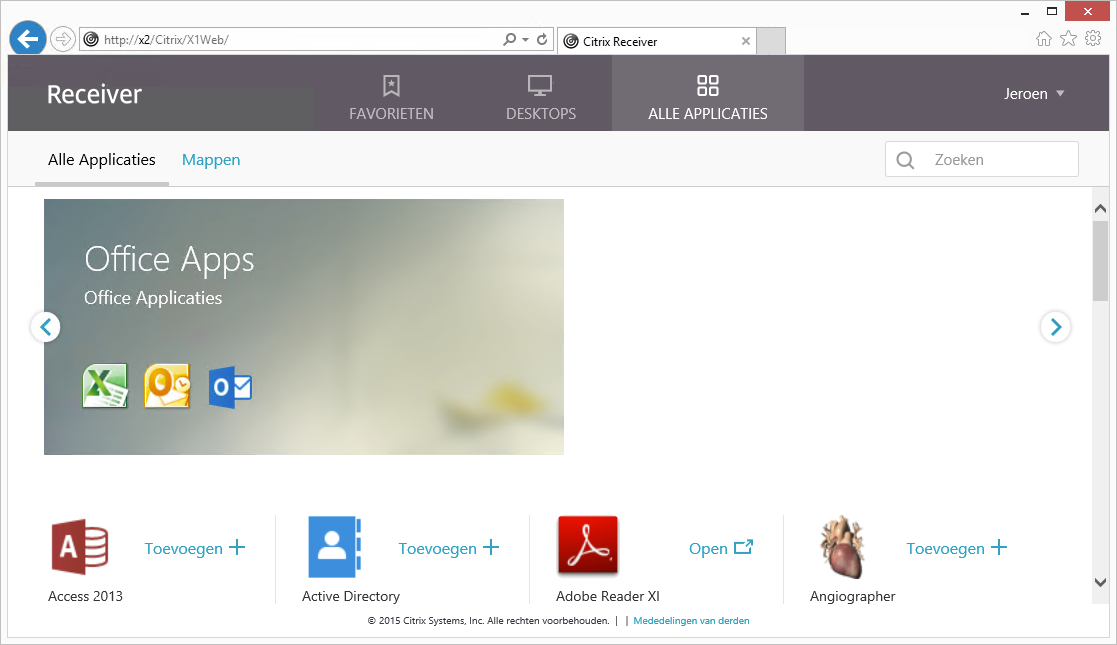The width and height of the screenshot is (1117, 645).
Task: Open the address bar autocomplete dropdown arrow
Action: pyautogui.click(x=526, y=40)
